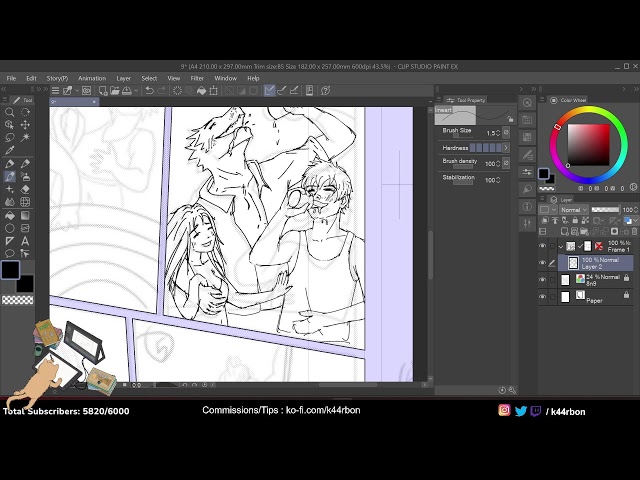Open the File menu

click(x=11, y=78)
